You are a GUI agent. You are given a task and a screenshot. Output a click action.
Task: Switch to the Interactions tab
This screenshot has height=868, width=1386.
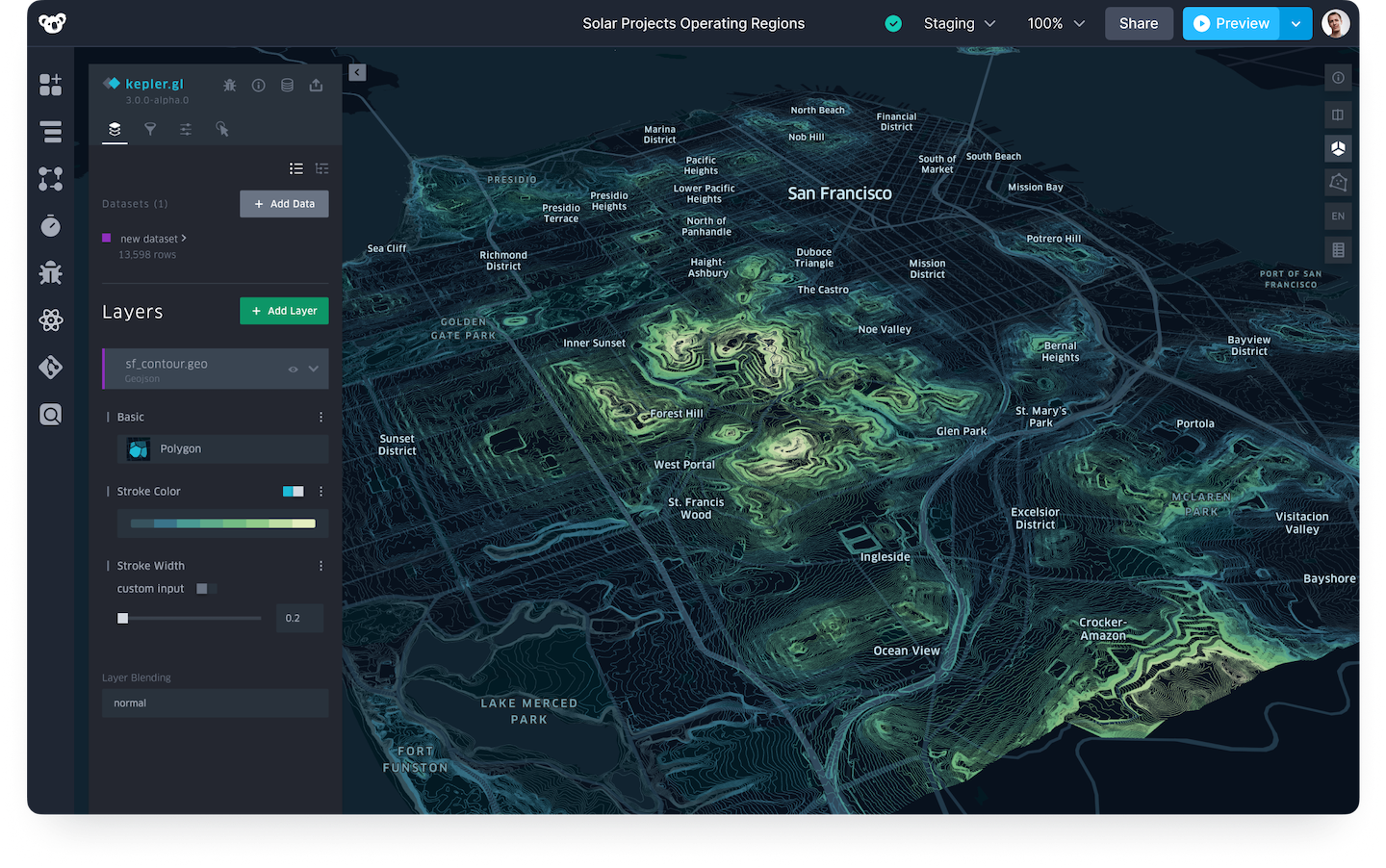pyautogui.click(x=221, y=129)
